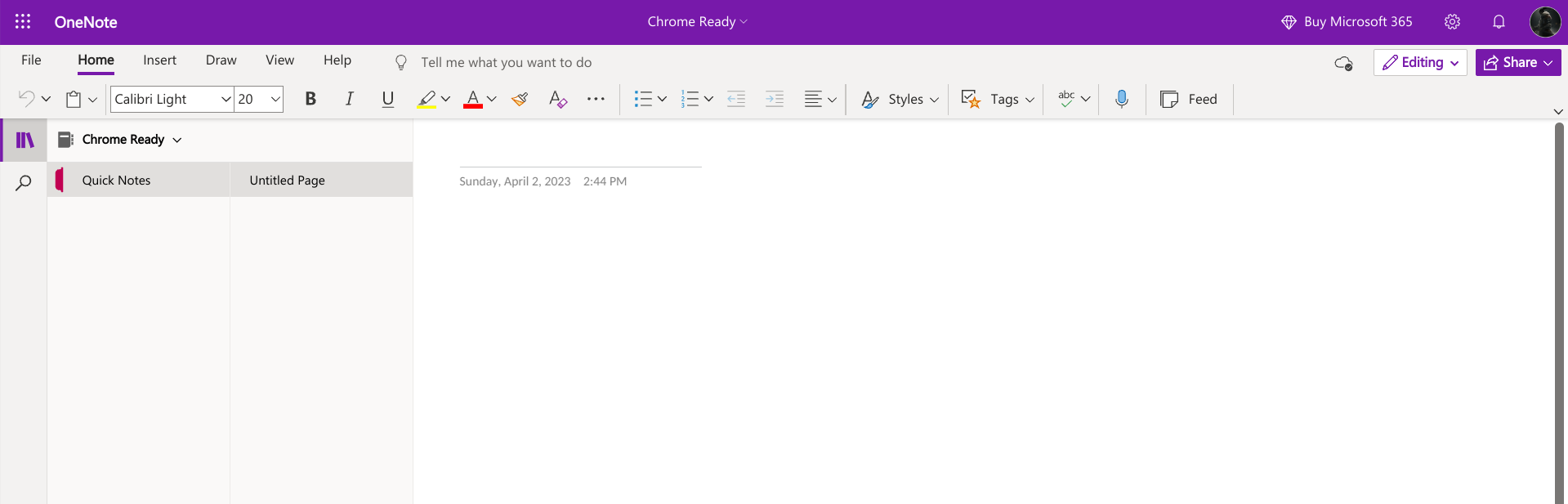Open the search magnifier in sidebar
This screenshot has height=504, width=1568.
(x=24, y=183)
